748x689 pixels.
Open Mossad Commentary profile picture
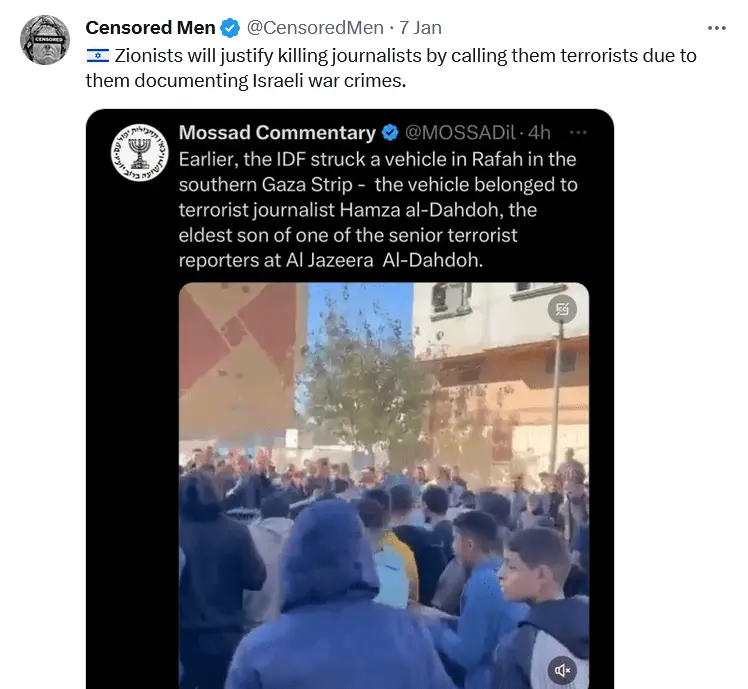tap(140, 153)
